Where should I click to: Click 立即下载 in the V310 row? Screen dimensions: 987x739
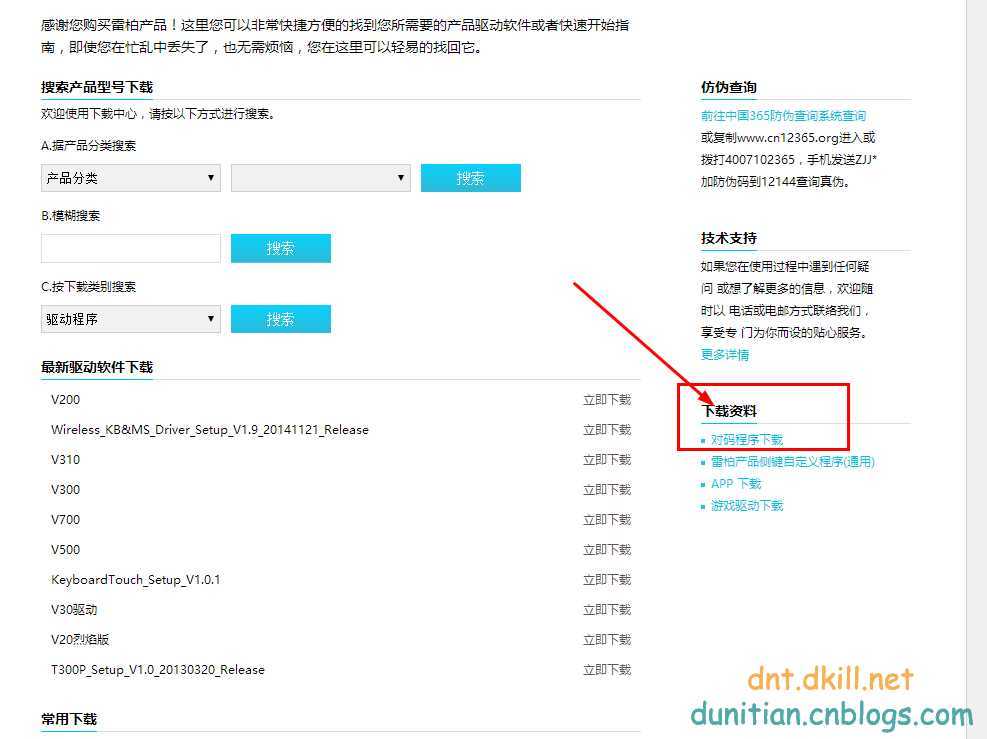(607, 460)
